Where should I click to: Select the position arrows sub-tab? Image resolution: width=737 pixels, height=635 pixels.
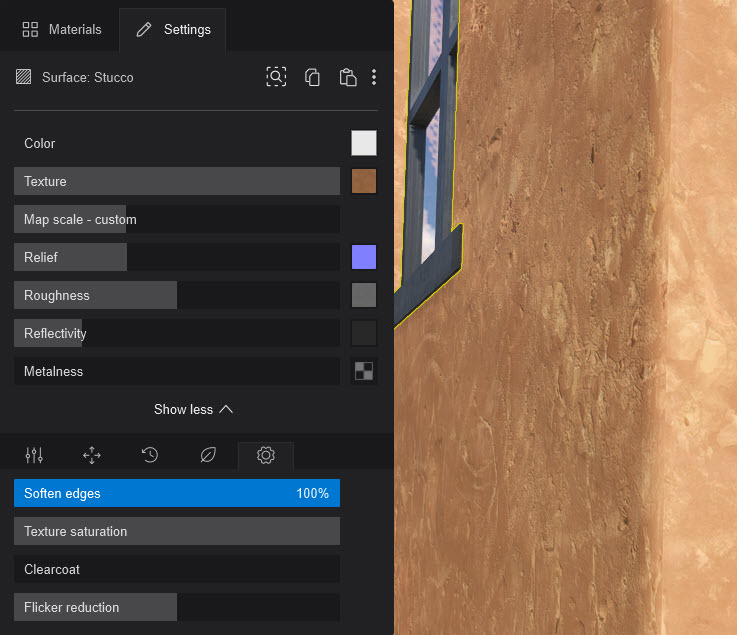coord(92,455)
